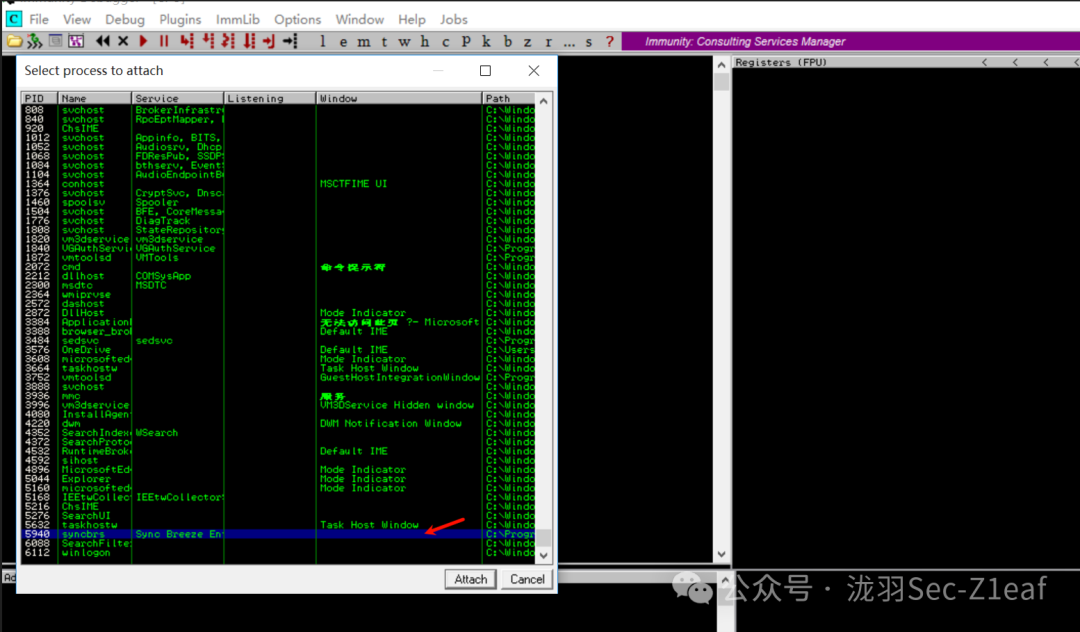Click process list scrollbar up arrow
This screenshot has height=632, width=1080.
543,101
